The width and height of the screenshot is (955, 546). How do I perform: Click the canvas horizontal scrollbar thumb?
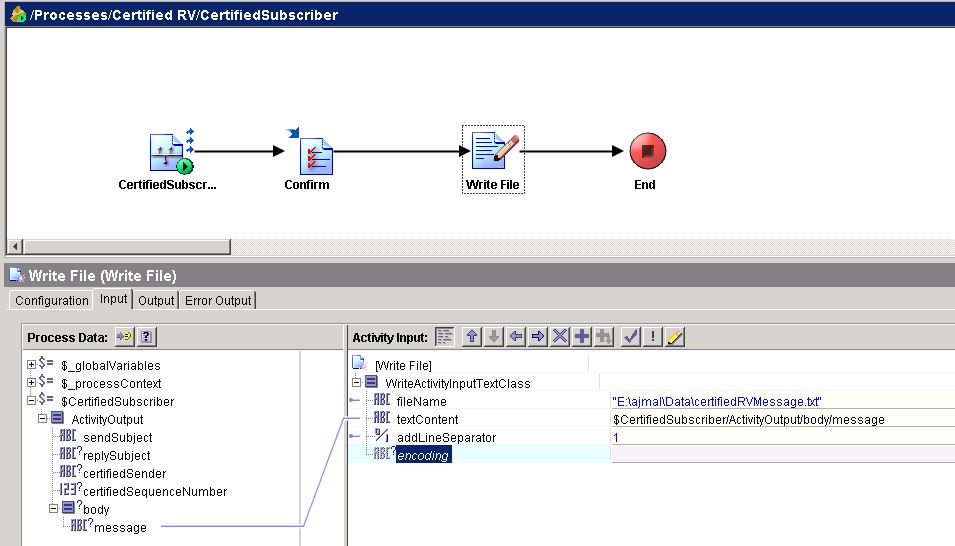pyautogui.click(x=127, y=247)
